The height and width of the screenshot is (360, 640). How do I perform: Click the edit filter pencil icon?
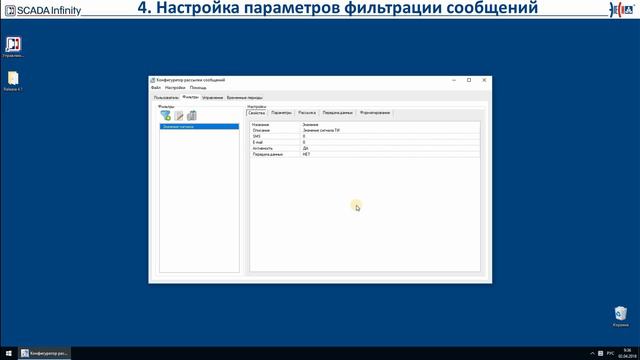click(179, 116)
